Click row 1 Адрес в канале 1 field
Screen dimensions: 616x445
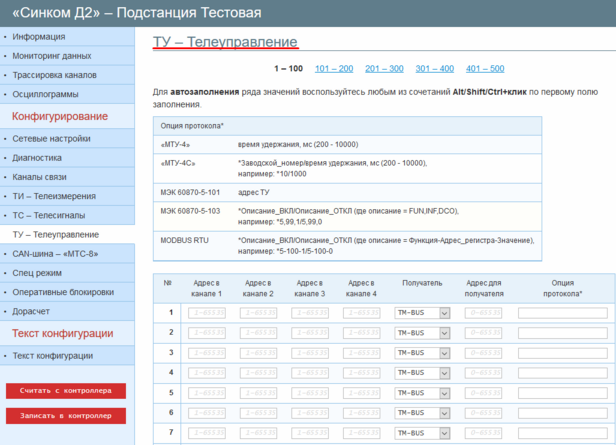tap(206, 313)
